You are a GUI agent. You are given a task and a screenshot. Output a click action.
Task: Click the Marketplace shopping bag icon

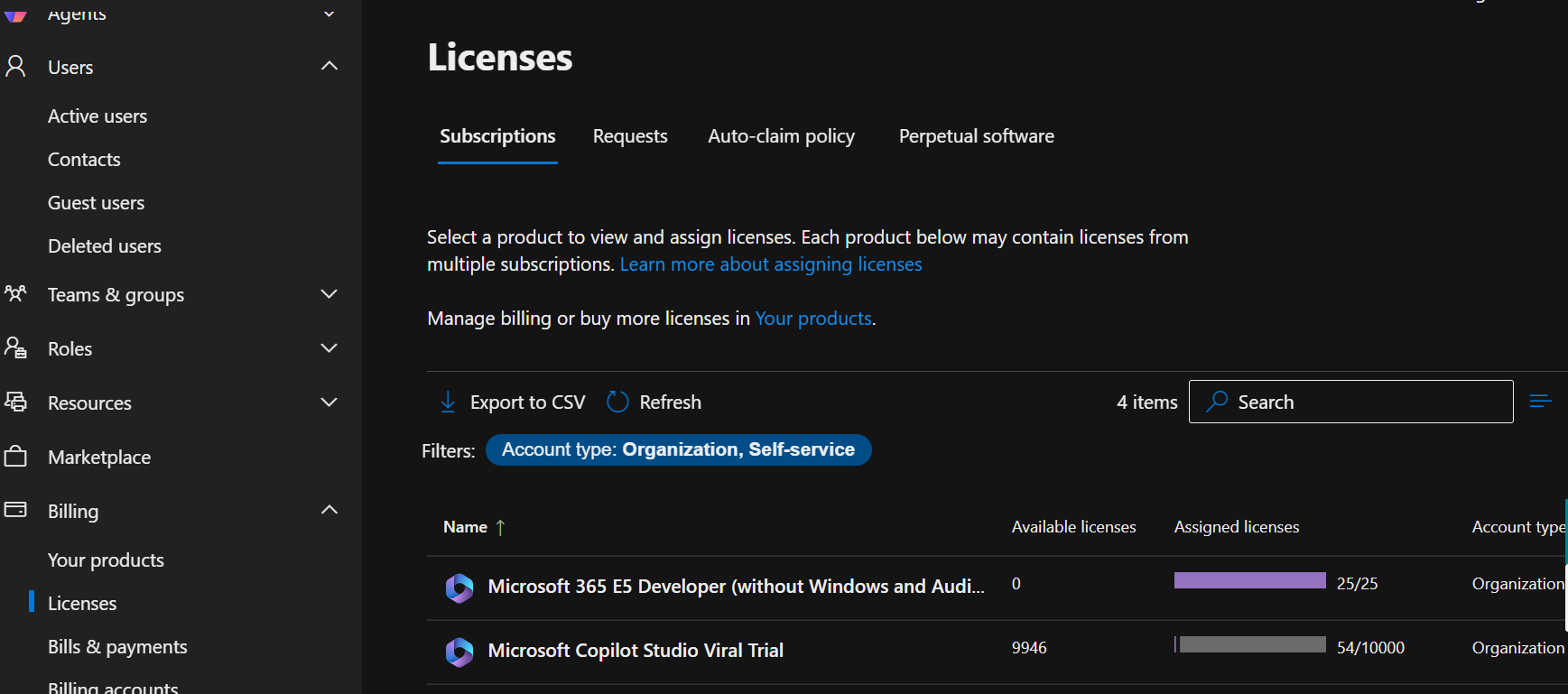pyautogui.click(x=15, y=456)
